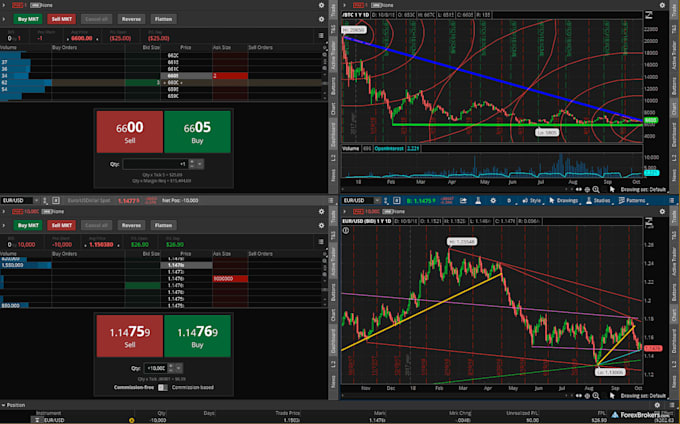Click red 6600 Sell button
The image size is (680, 424).
130,132
